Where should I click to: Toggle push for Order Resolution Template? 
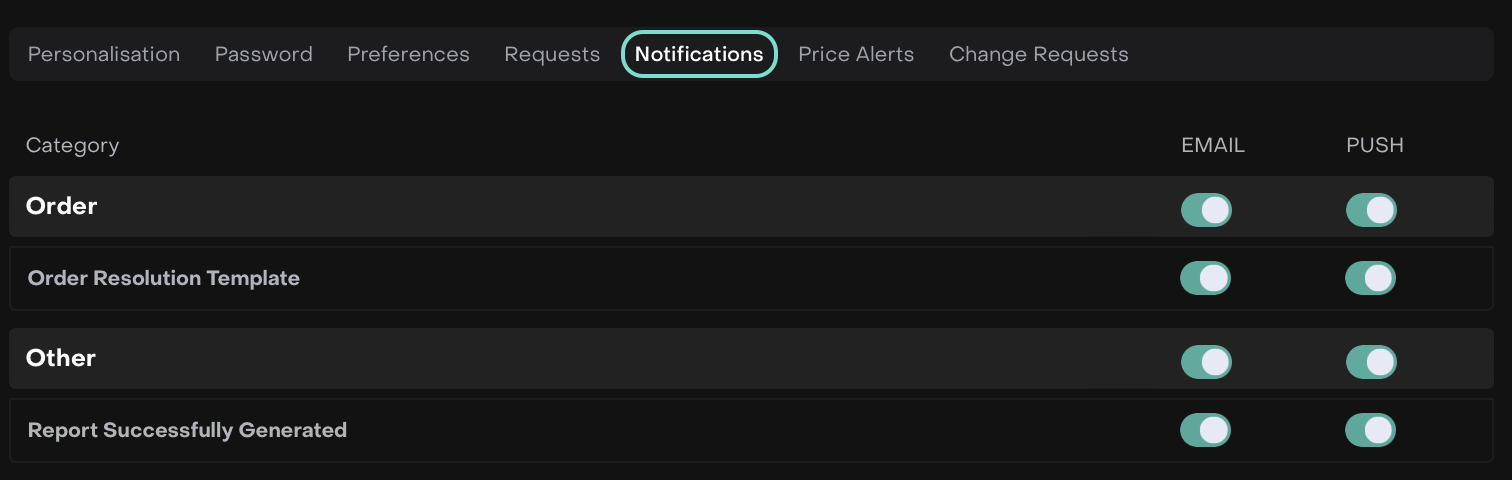(x=1371, y=278)
